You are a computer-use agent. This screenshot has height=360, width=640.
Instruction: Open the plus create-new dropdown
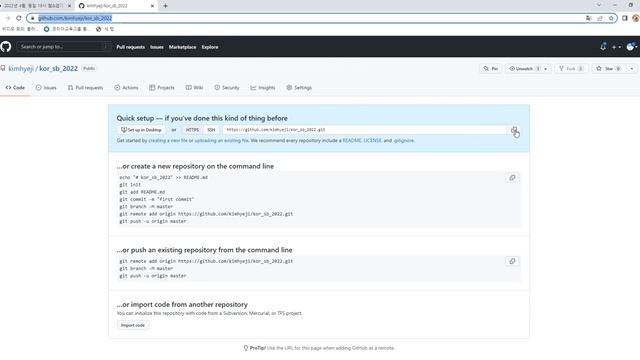tap(616, 47)
